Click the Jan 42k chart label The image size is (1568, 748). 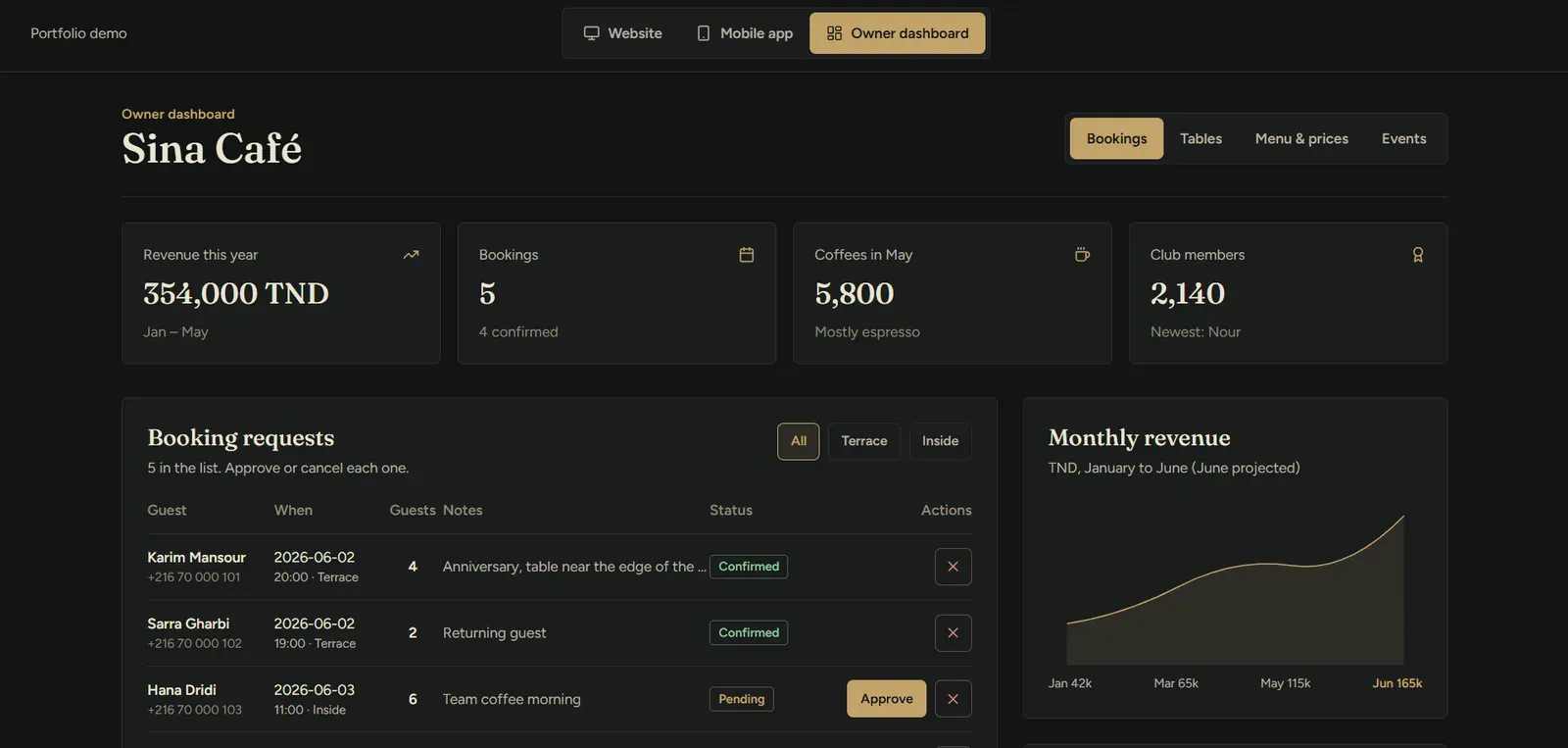click(1069, 683)
